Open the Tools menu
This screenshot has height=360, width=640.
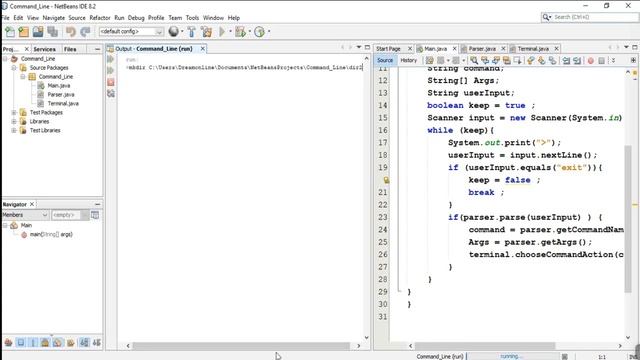[192, 18]
